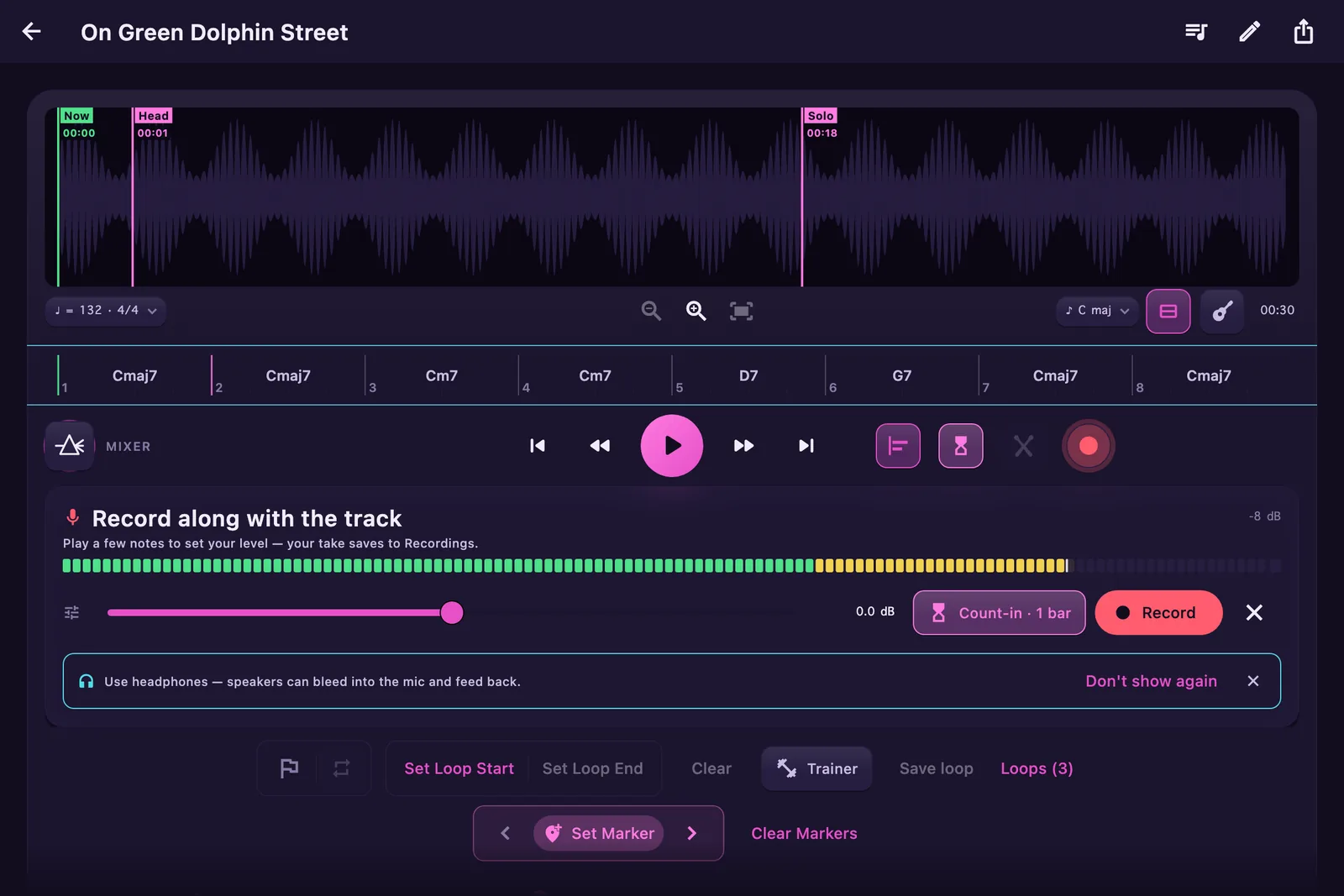The height and width of the screenshot is (896, 1344).
Task: Click Clear Markers link
Action: 804,833
